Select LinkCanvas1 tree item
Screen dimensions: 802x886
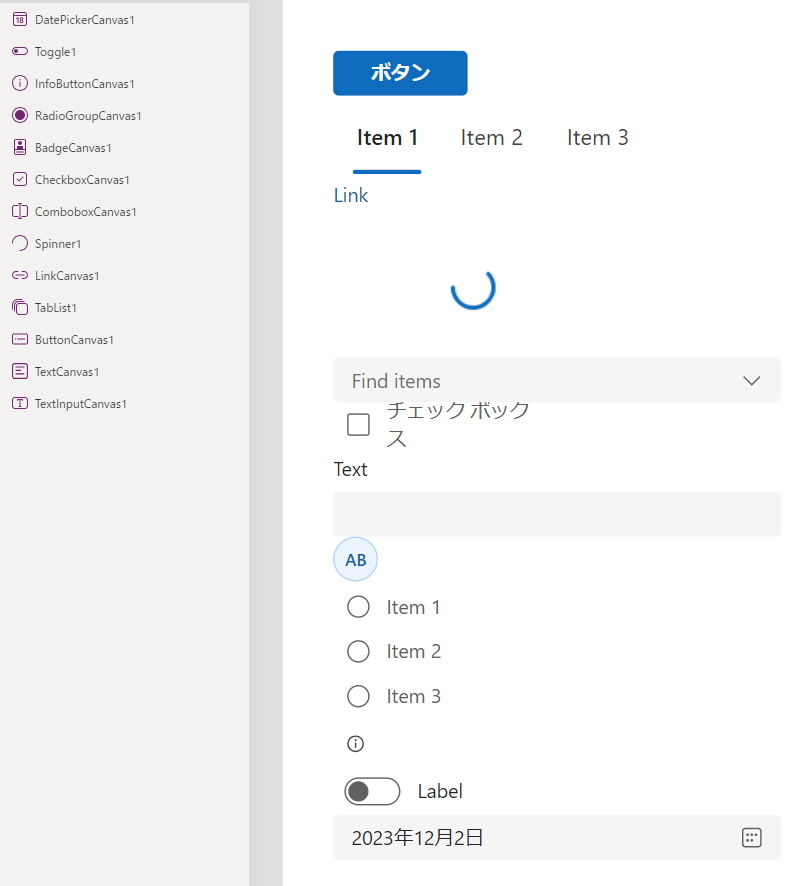(x=67, y=276)
